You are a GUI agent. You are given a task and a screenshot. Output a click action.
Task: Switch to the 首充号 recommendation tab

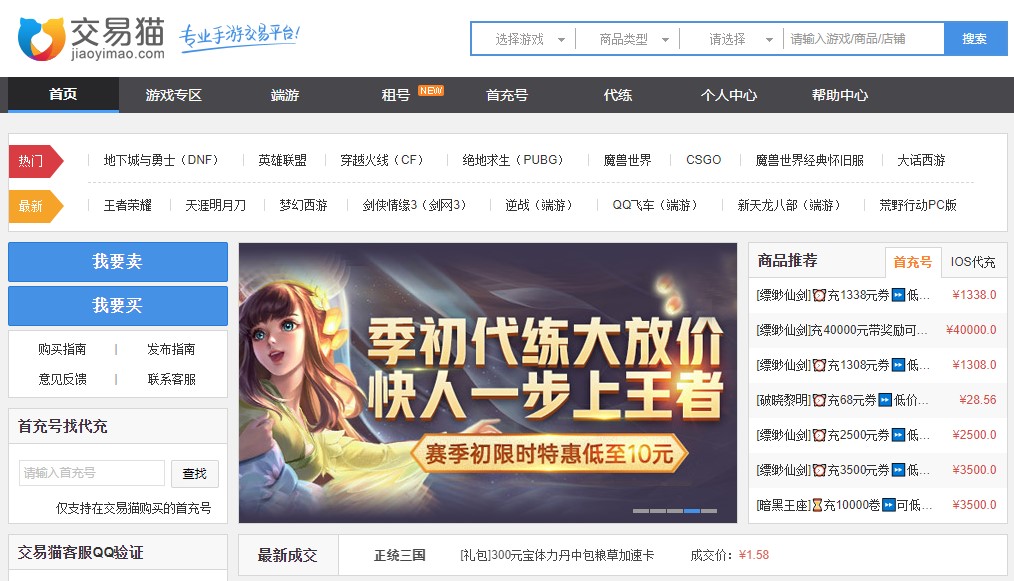pos(912,262)
